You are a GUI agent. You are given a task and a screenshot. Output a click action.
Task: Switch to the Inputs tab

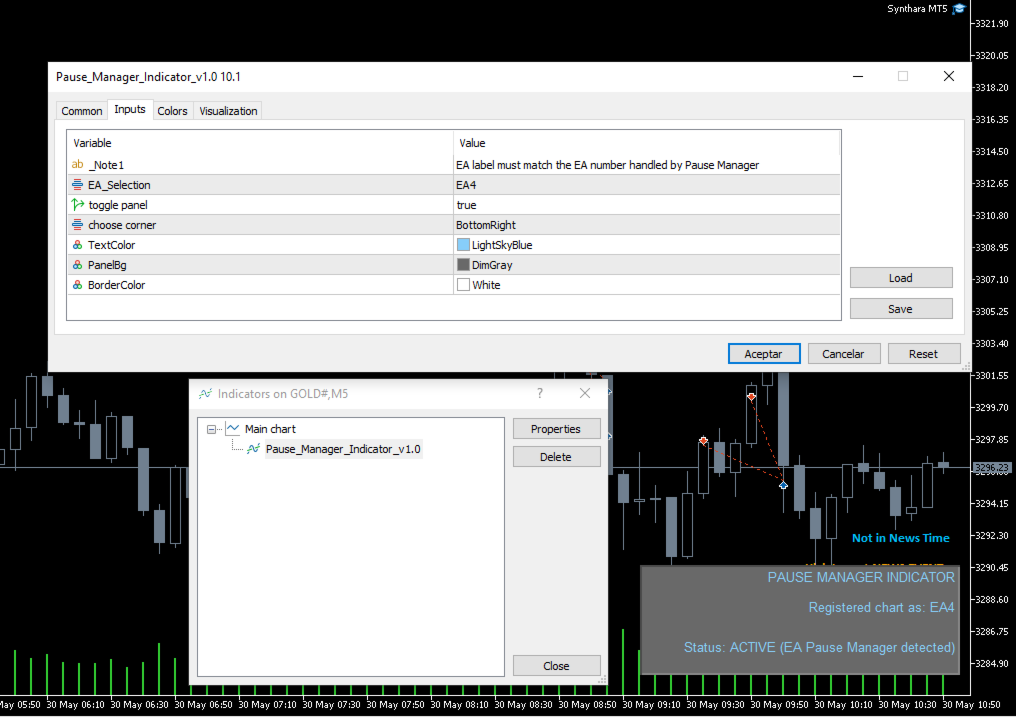[130, 110]
